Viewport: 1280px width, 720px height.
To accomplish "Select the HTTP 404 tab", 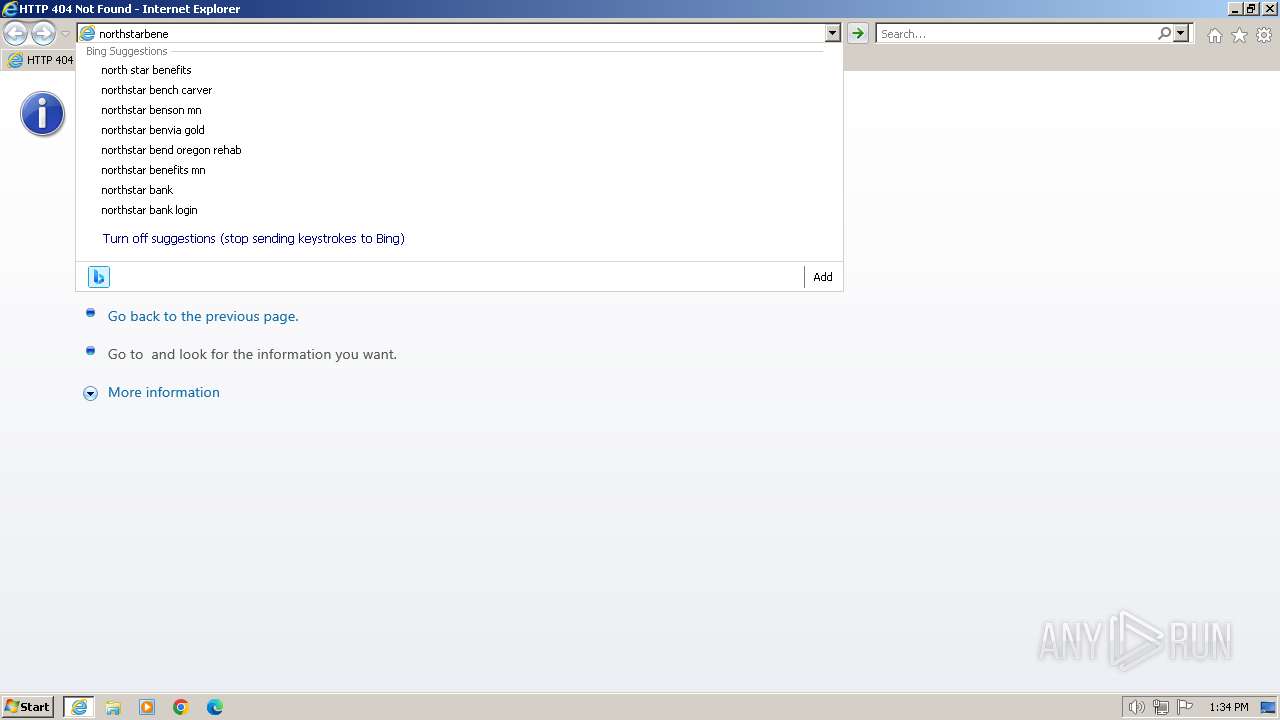I will [x=40, y=60].
